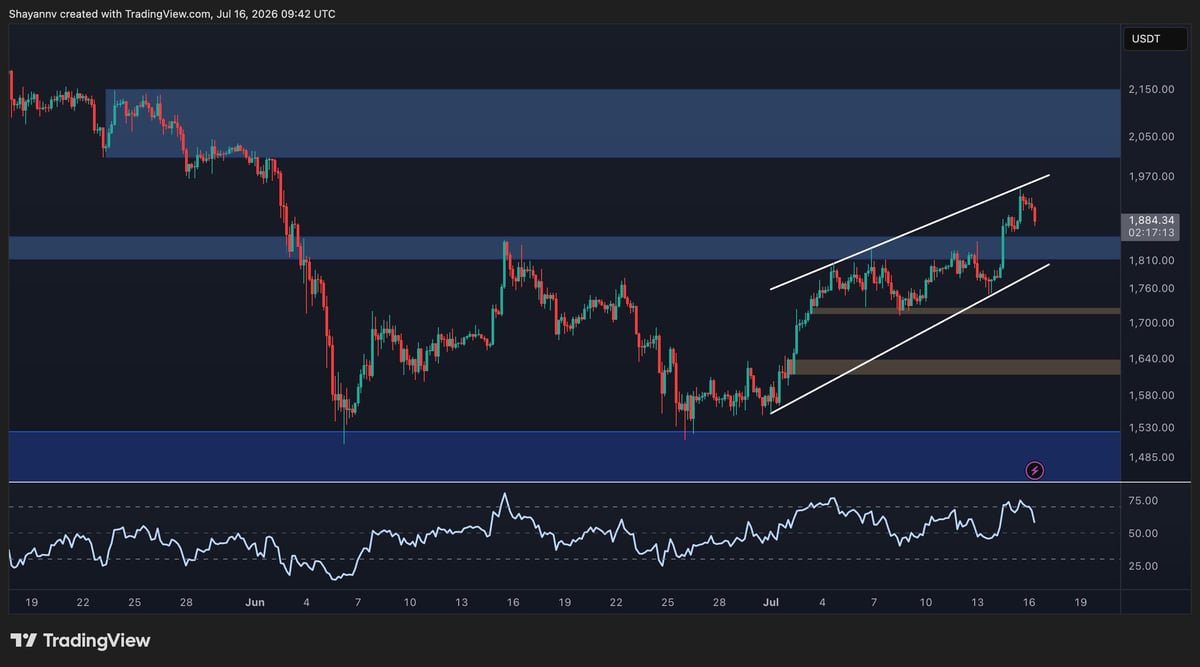
Task: Select the lower white channel trendline
Action: pyautogui.click(x=910, y=338)
